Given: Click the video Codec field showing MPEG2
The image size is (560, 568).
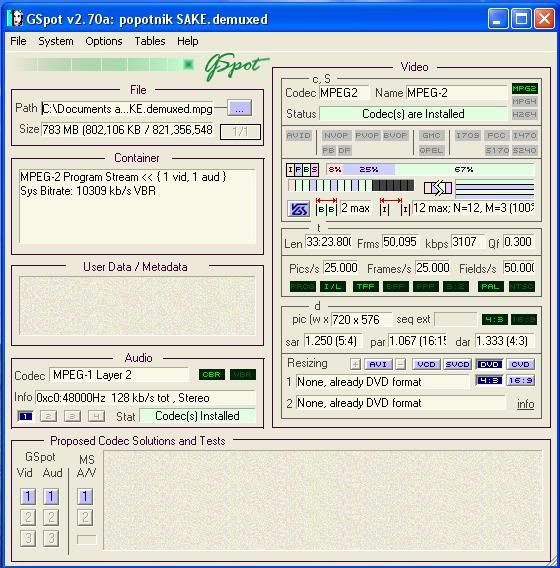Looking at the screenshot, I should click(344, 93).
